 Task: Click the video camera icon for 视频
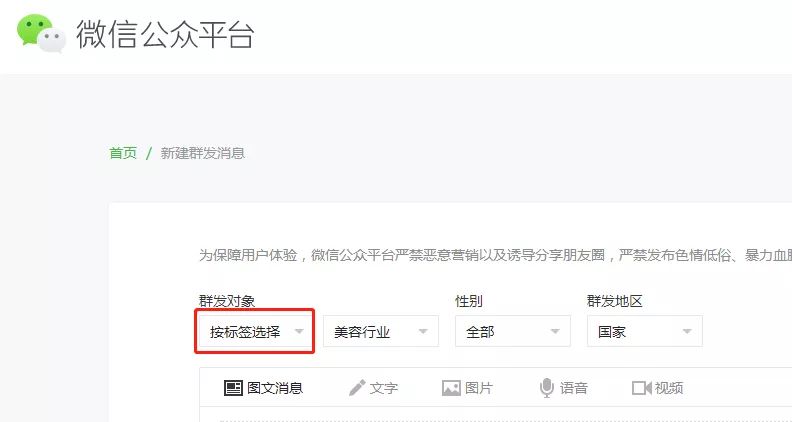coord(641,388)
